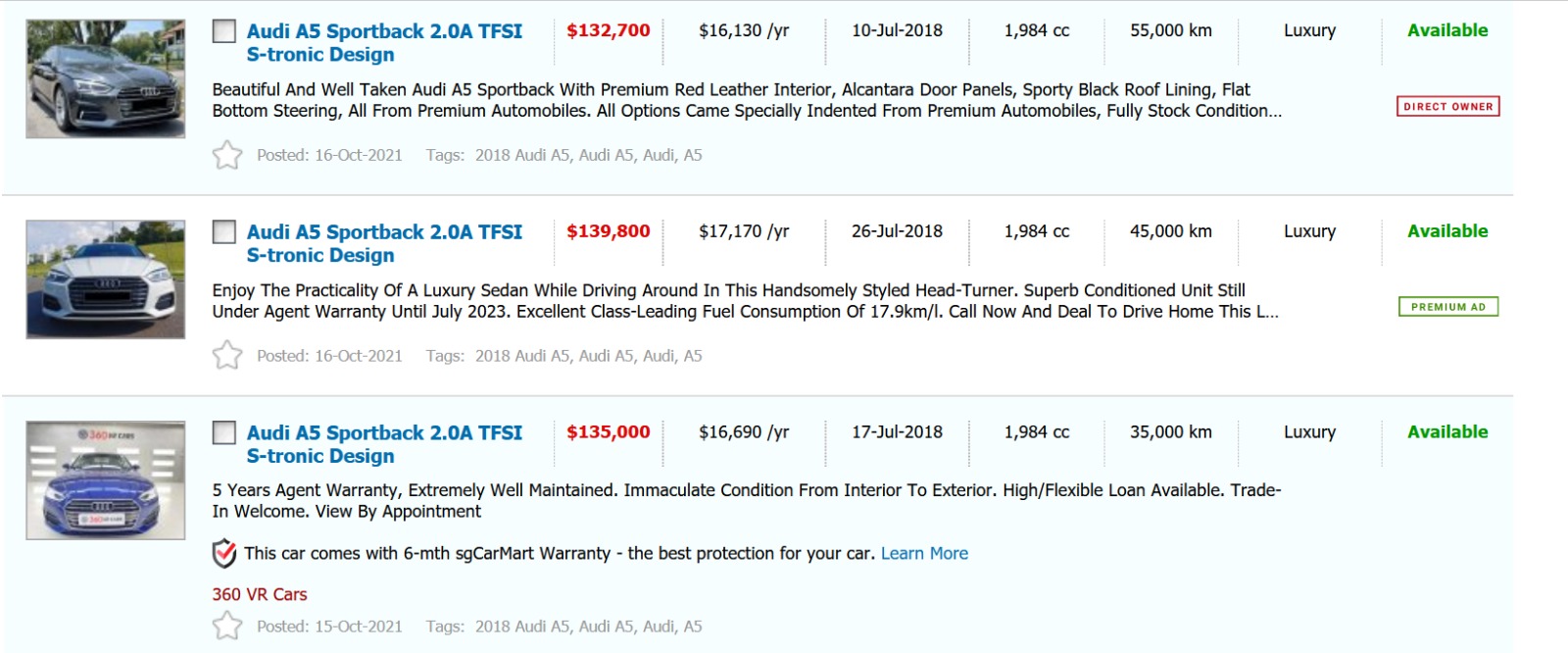Image resolution: width=1568 pixels, height=653 pixels.
Task: Click the Learn More warranty link
Action: [924, 554]
